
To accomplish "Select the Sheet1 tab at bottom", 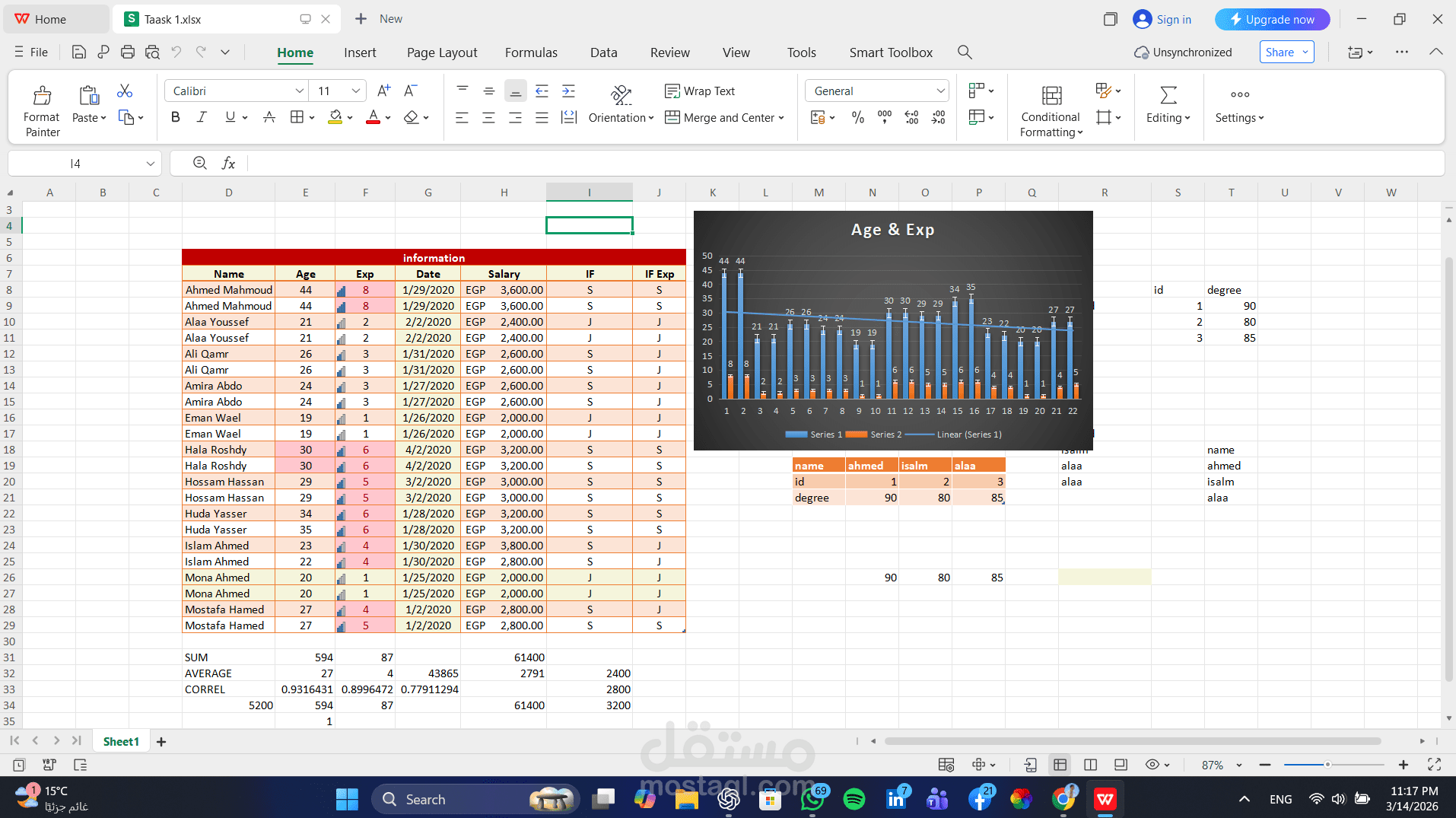I will click(x=120, y=740).
